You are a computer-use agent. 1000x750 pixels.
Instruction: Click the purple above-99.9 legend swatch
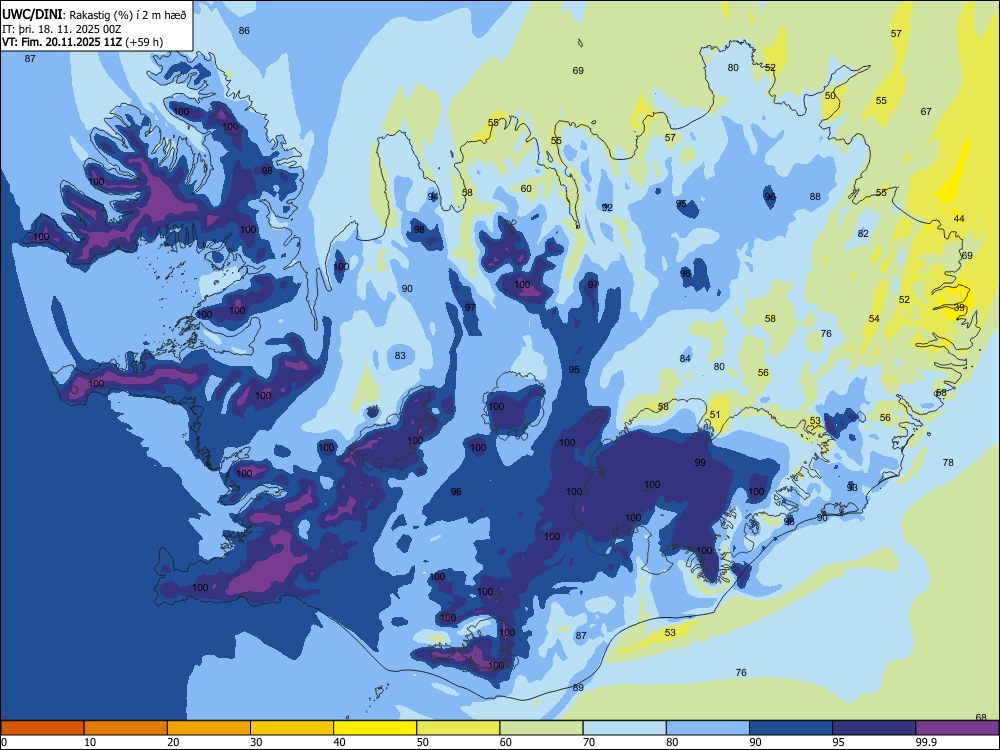click(x=957, y=728)
